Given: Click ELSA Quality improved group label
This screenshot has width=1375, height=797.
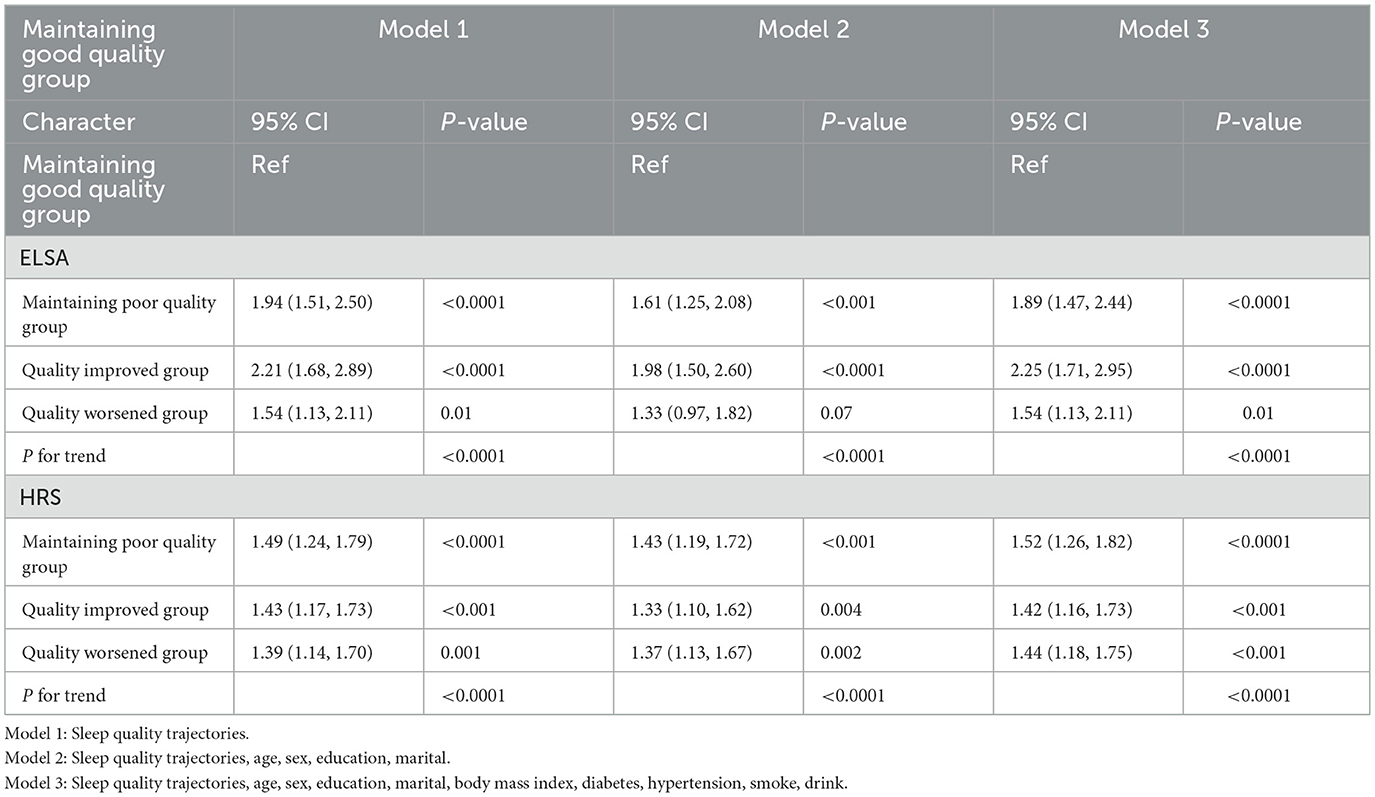Looking at the screenshot, I should coord(115,370).
